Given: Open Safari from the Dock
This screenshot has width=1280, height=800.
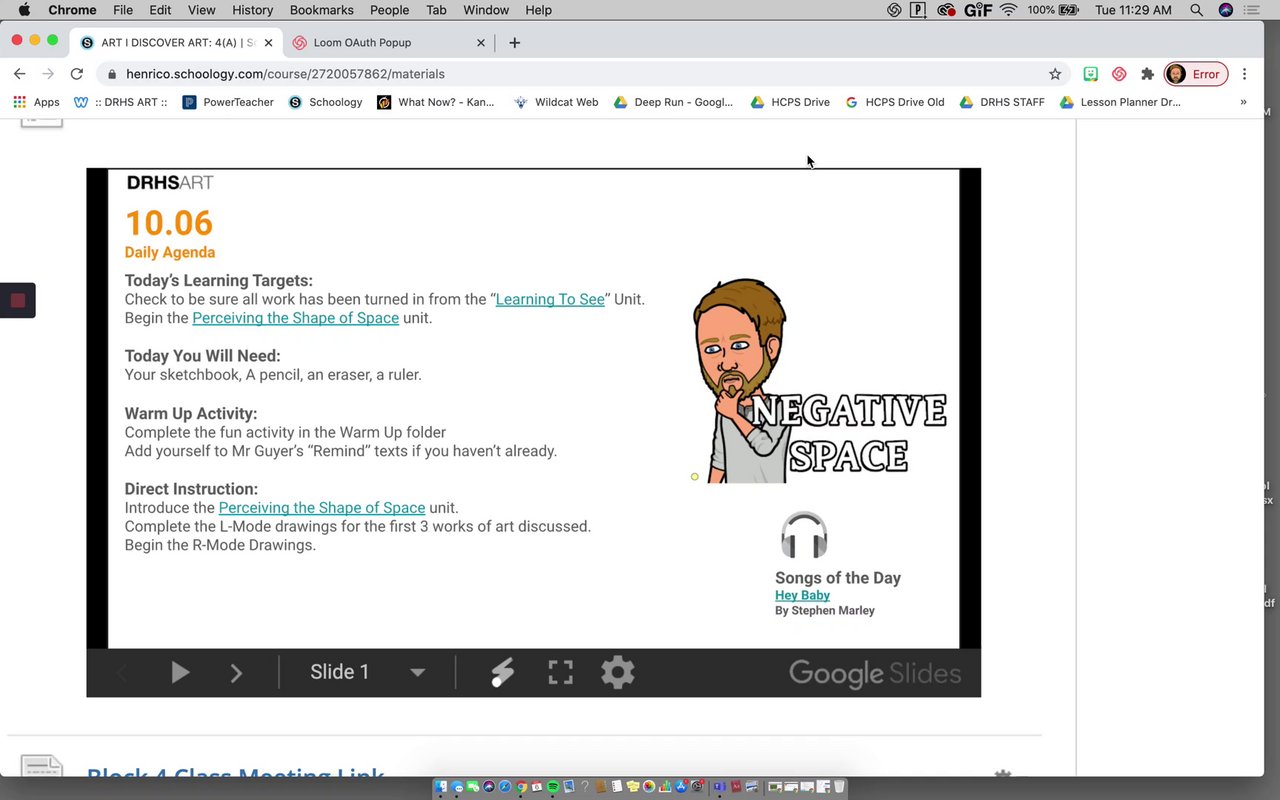Looking at the screenshot, I should pos(505,787).
